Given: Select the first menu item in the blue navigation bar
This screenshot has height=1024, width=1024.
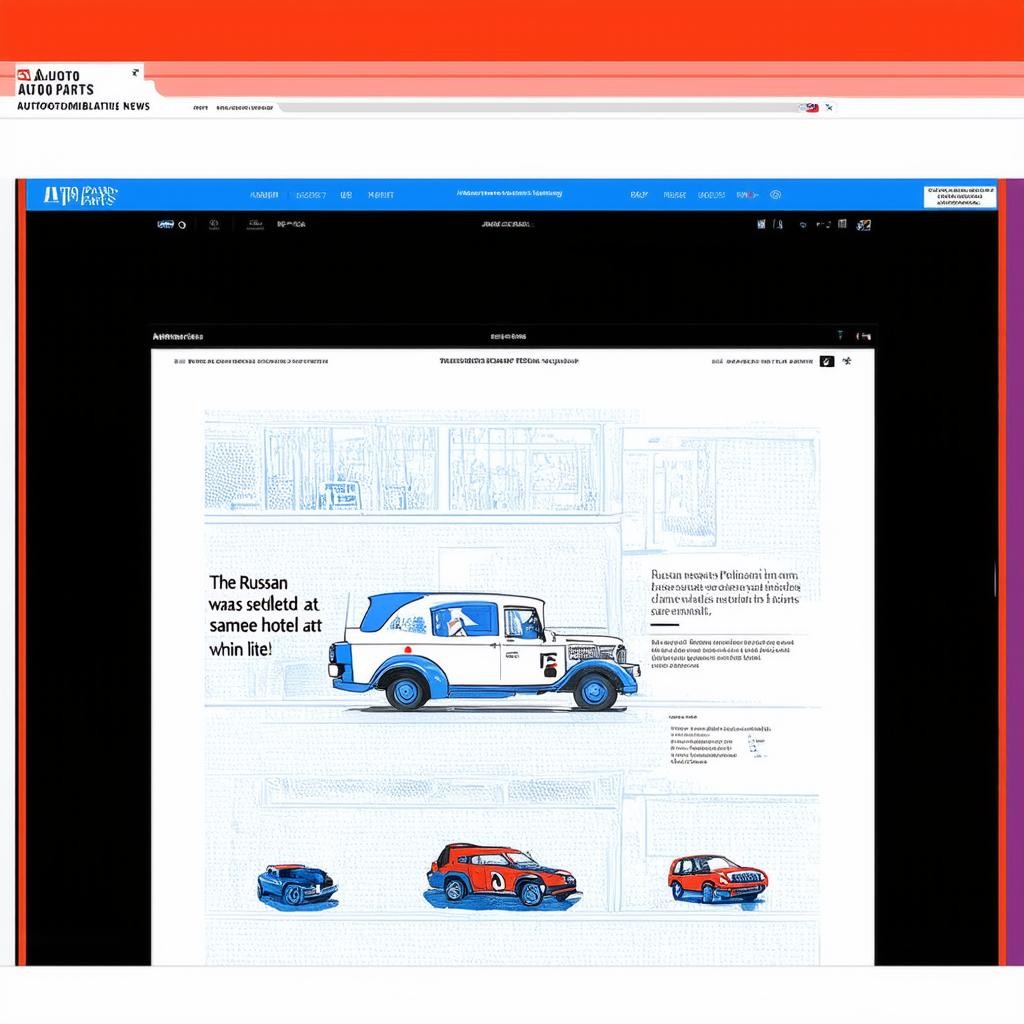Looking at the screenshot, I should click(x=264, y=195).
